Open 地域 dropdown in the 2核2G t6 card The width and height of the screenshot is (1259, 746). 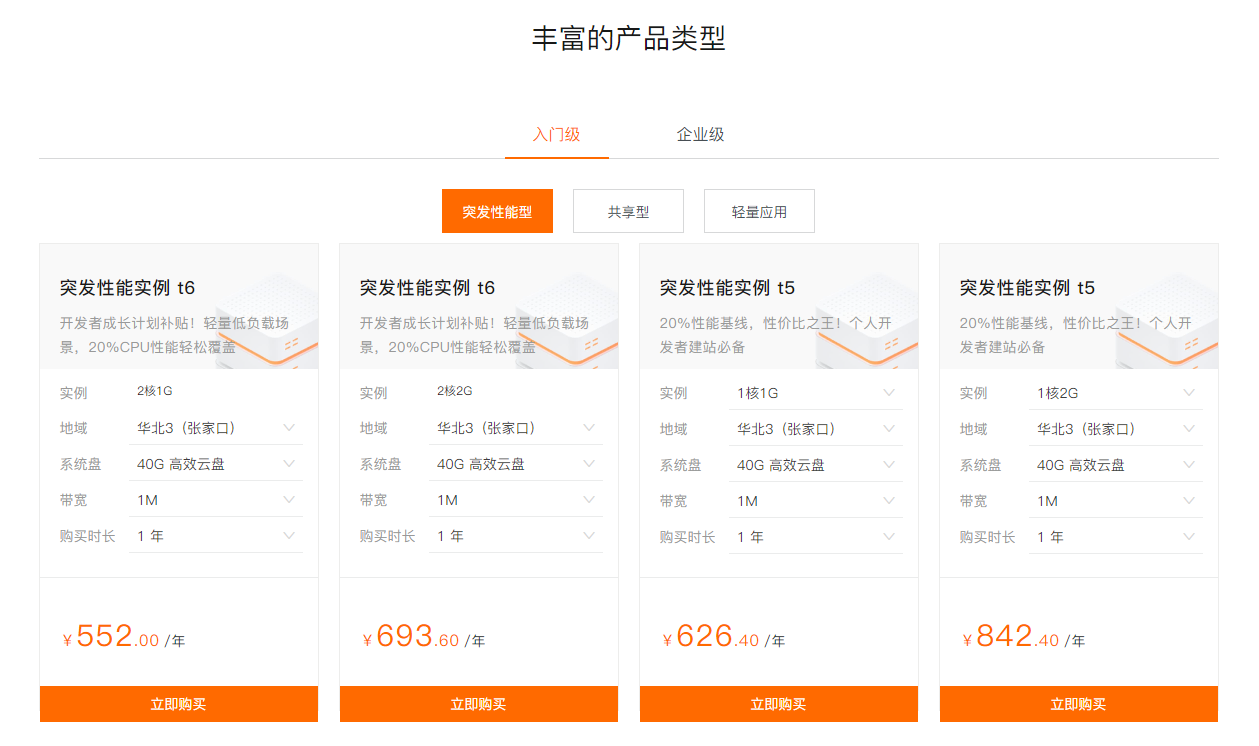516,428
